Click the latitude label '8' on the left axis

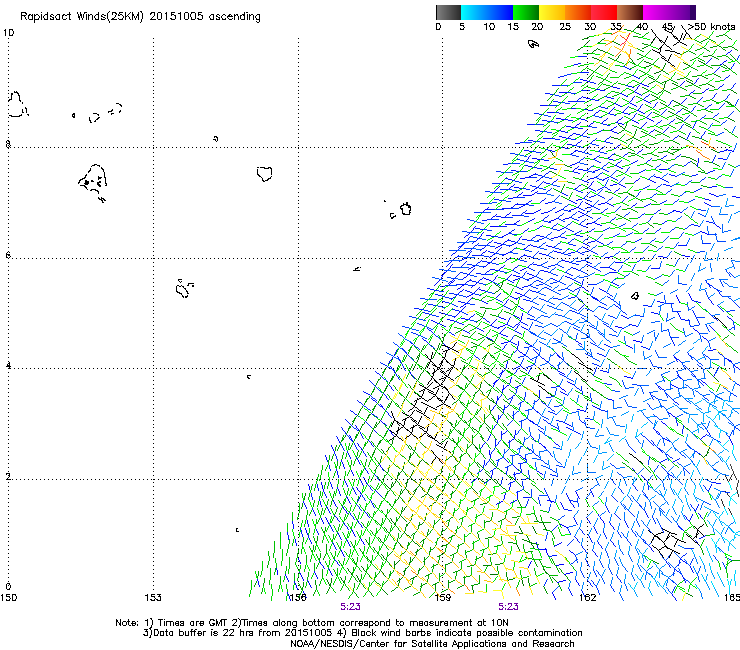point(8,144)
